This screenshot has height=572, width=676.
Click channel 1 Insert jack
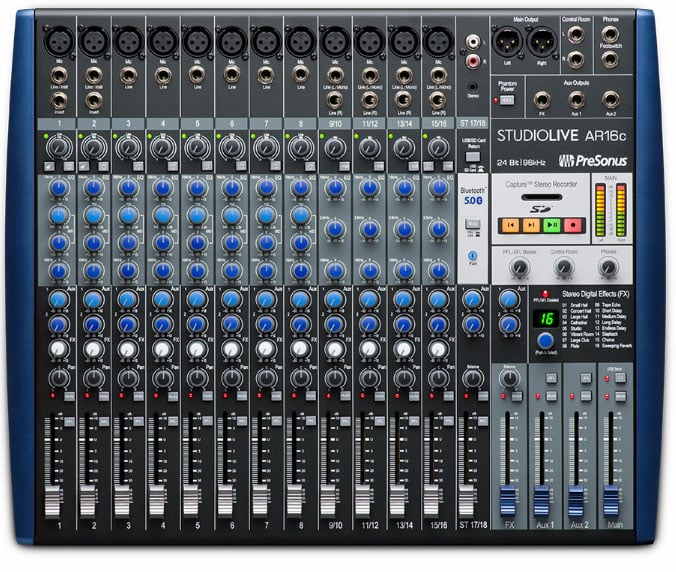click(x=59, y=101)
